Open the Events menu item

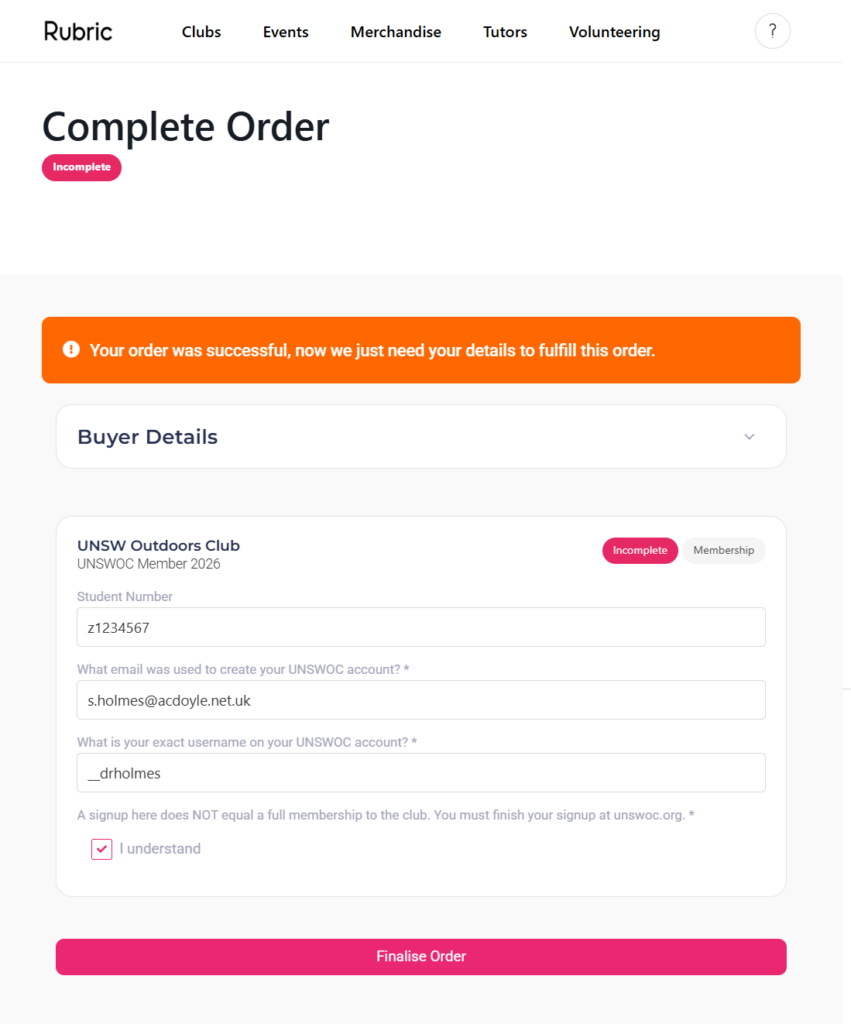286,32
